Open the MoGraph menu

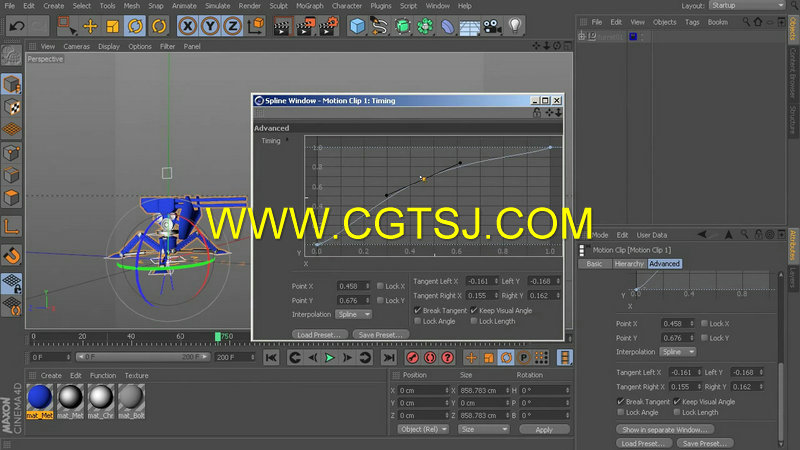coord(310,6)
